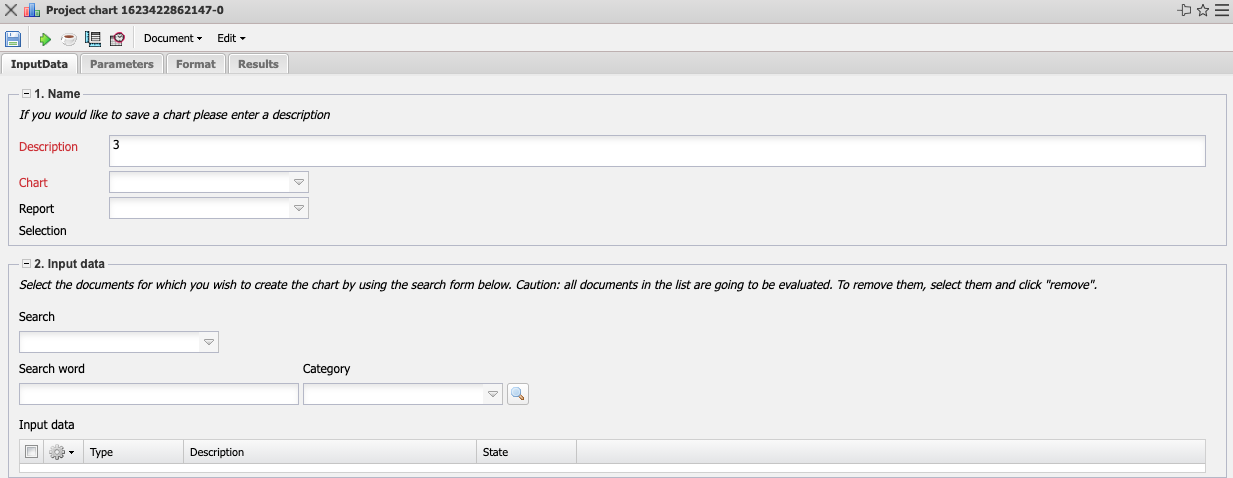Click the bar chart icon beside the title
This screenshot has height=478, width=1233.
coord(31,10)
